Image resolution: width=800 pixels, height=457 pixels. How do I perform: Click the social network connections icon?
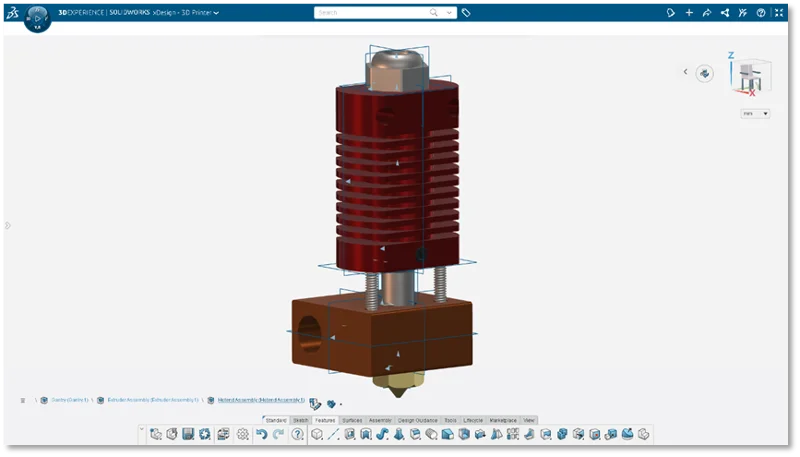pos(725,13)
